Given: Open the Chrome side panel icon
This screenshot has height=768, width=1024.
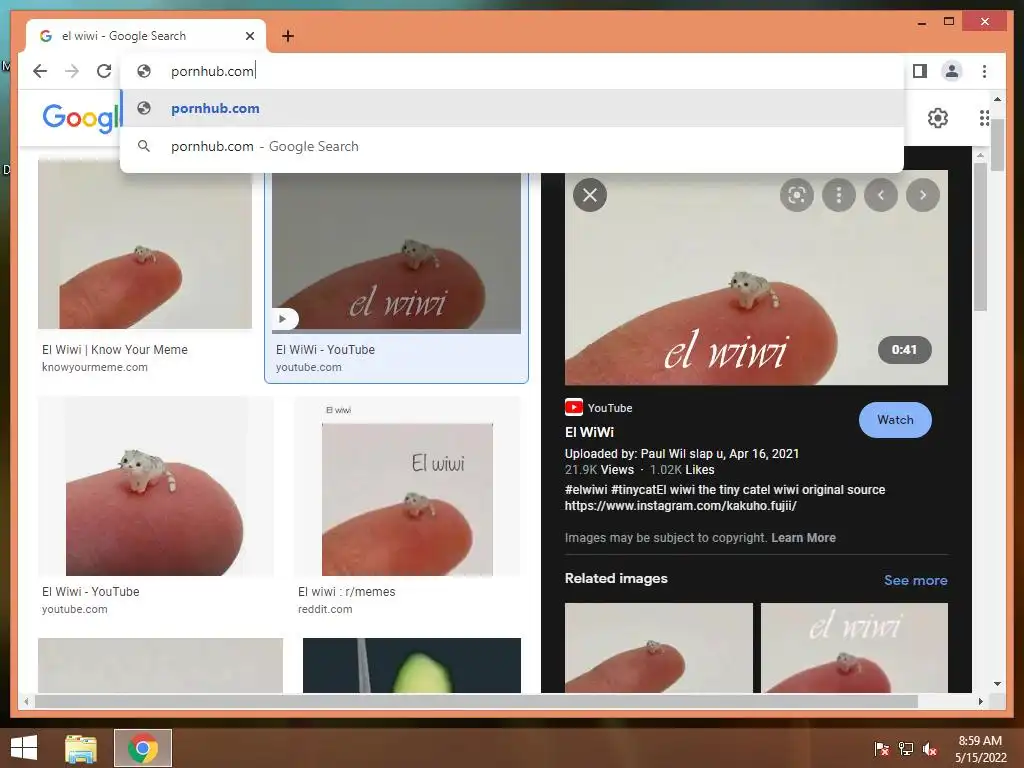Looking at the screenshot, I should tap(920, 71).
